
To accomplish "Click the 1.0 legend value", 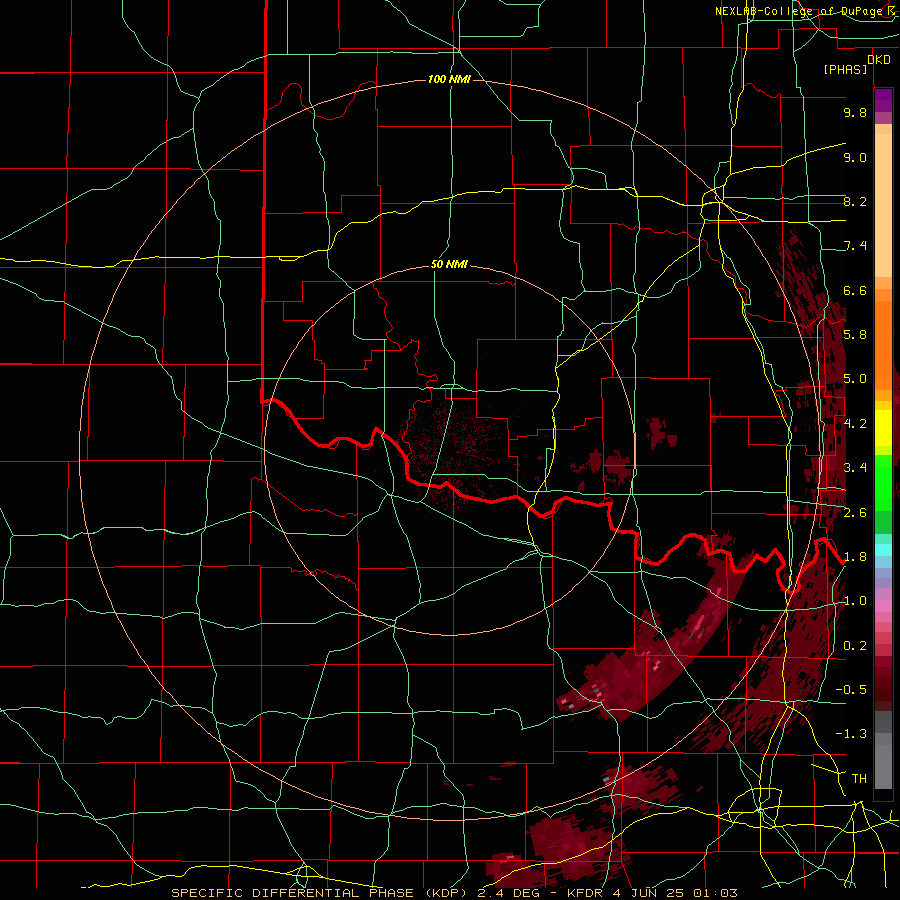I will pos(855,601).
